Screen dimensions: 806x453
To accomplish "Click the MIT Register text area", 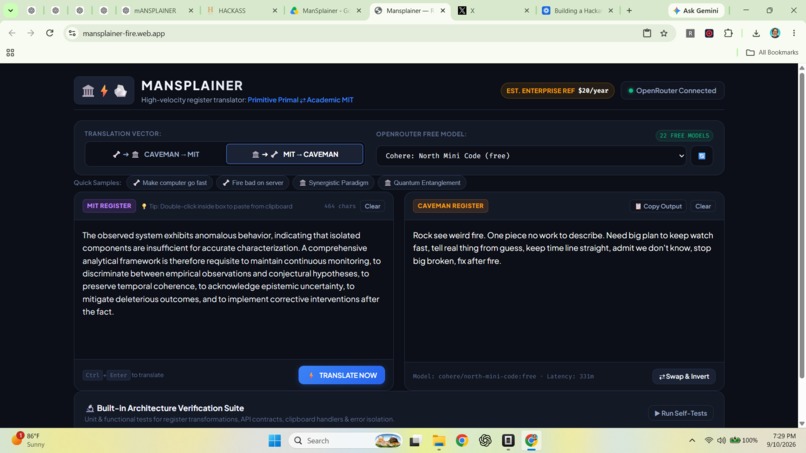I will [x=234, y=289].
